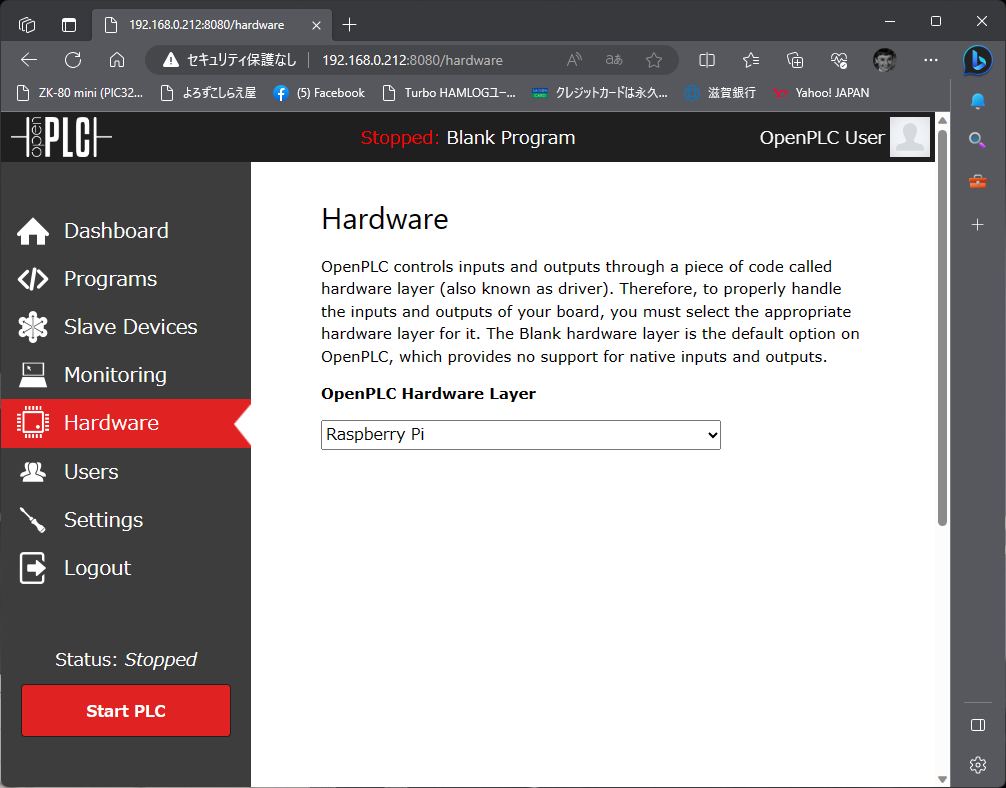Add page to favorites with star icon

654,60
